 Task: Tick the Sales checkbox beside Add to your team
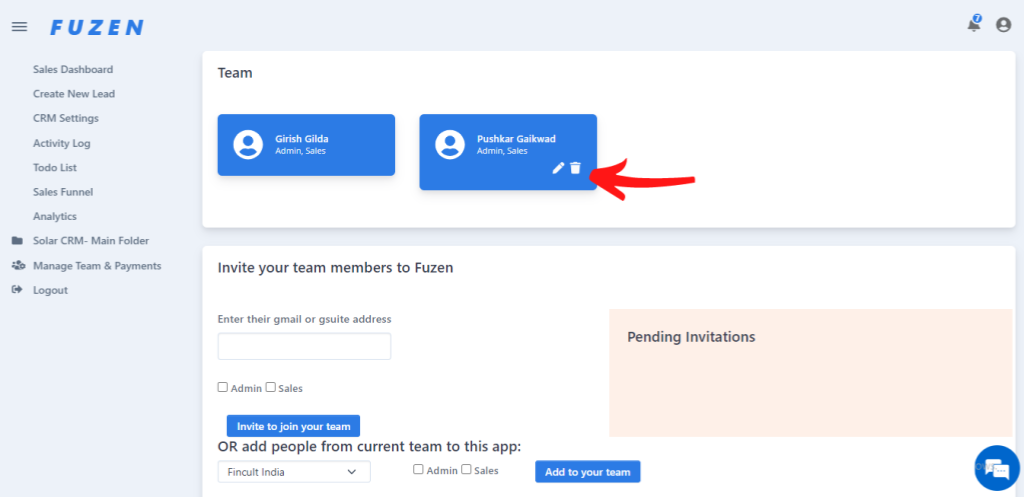click(466, 469)
